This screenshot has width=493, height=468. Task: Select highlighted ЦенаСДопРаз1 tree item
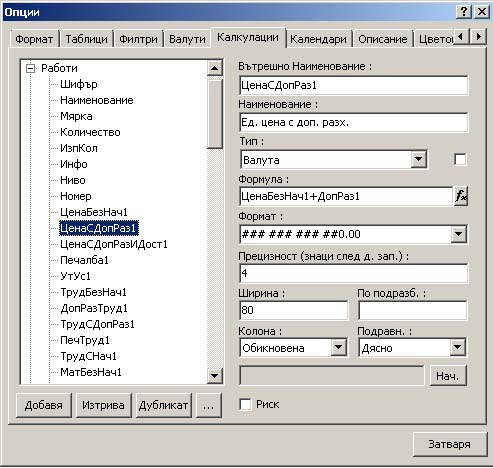(x=98, y=228)
